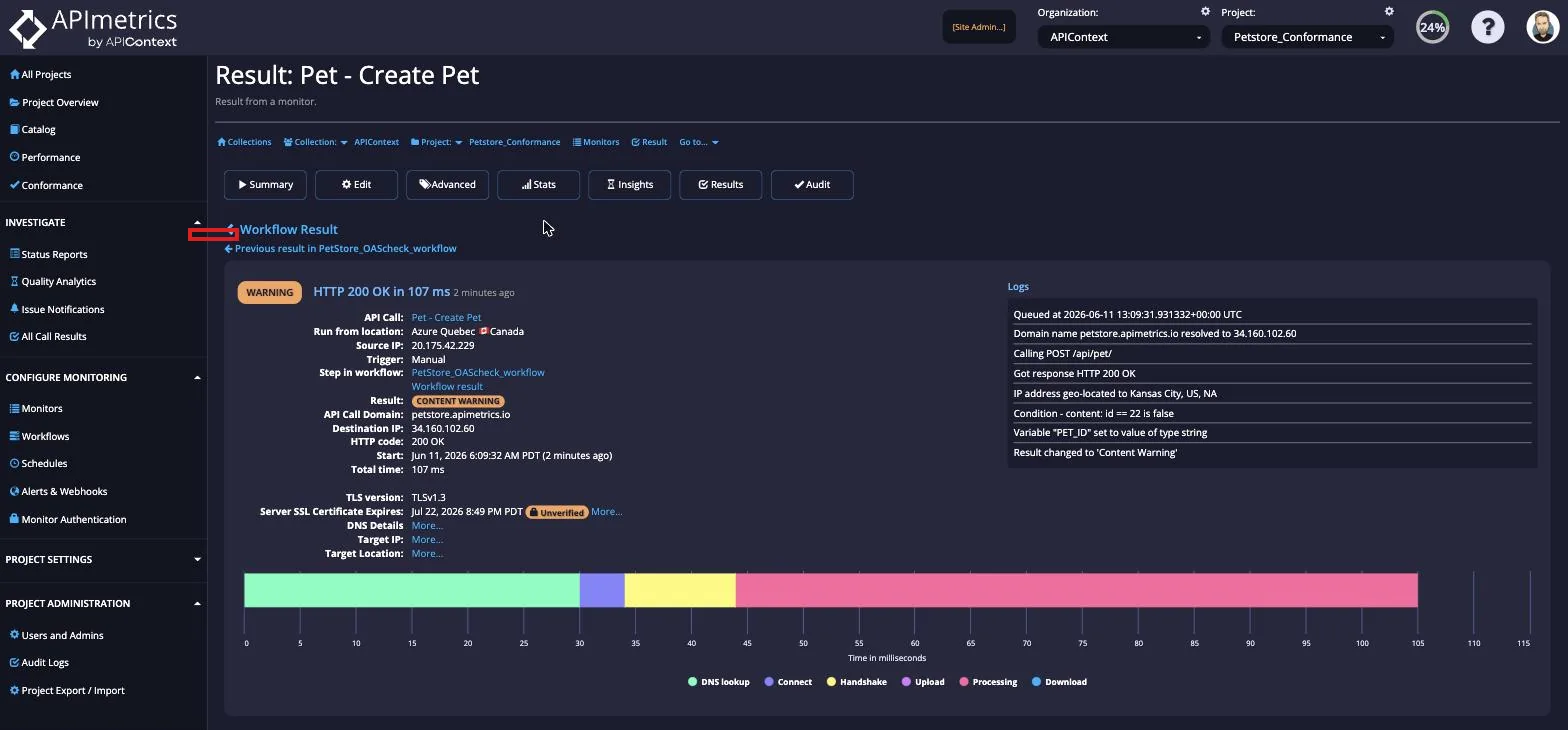Open Schedules in sidebar
The width and height of the screenshot is (1568, 730).
point(38,463)
